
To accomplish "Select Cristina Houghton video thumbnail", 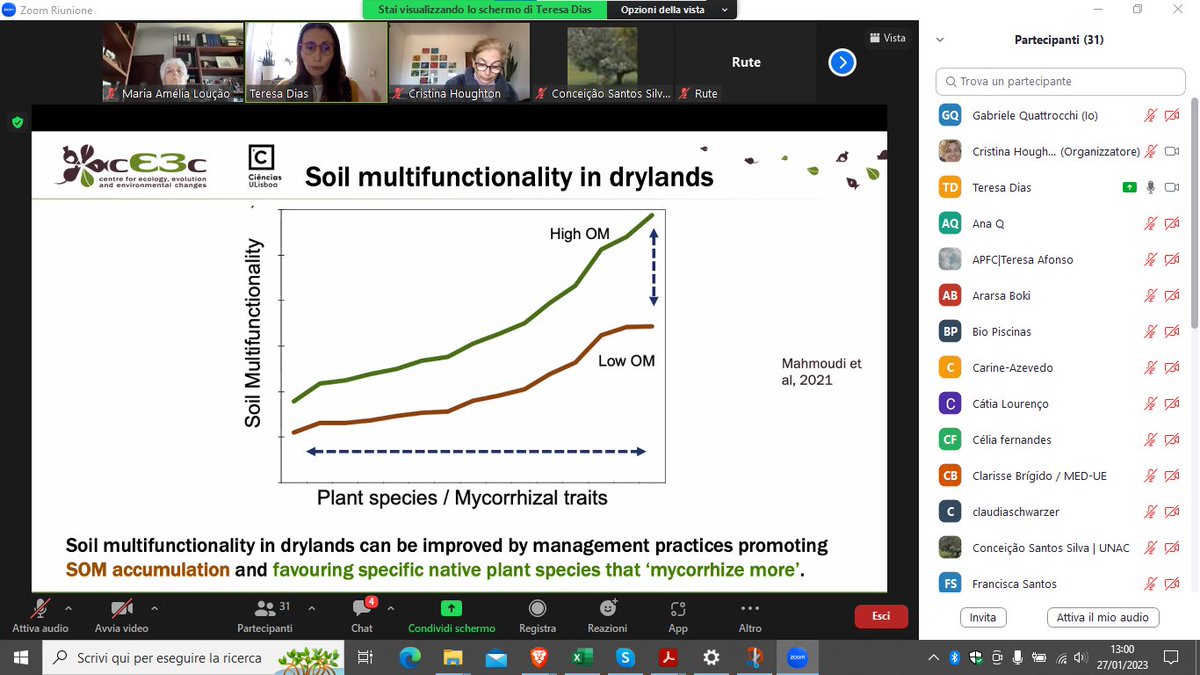I will point(459,62).
